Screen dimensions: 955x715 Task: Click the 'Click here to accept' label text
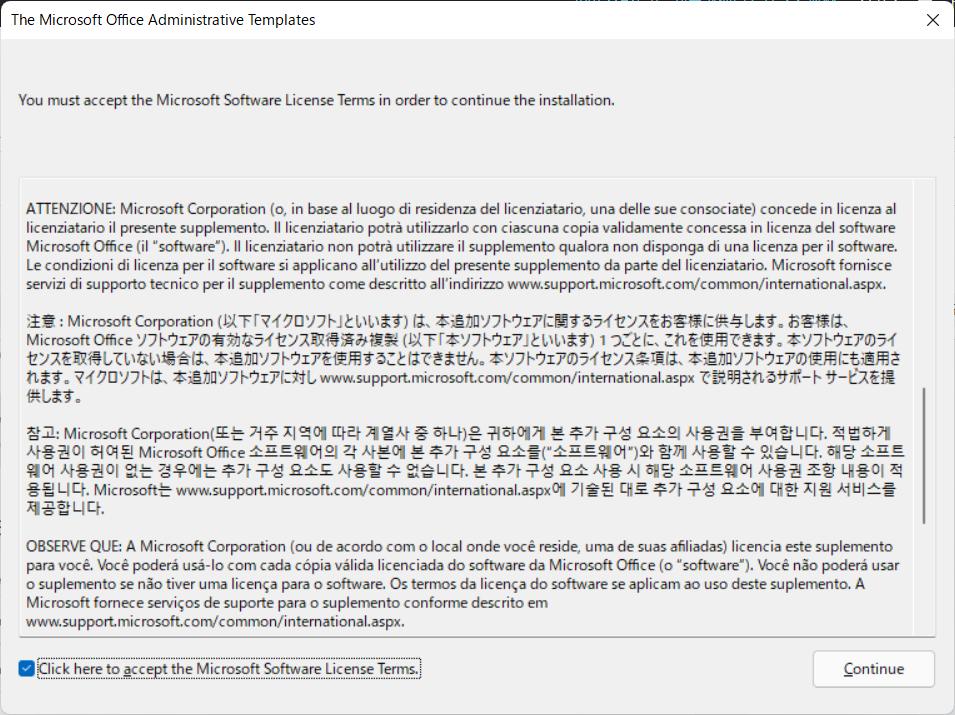coord(228,669)
